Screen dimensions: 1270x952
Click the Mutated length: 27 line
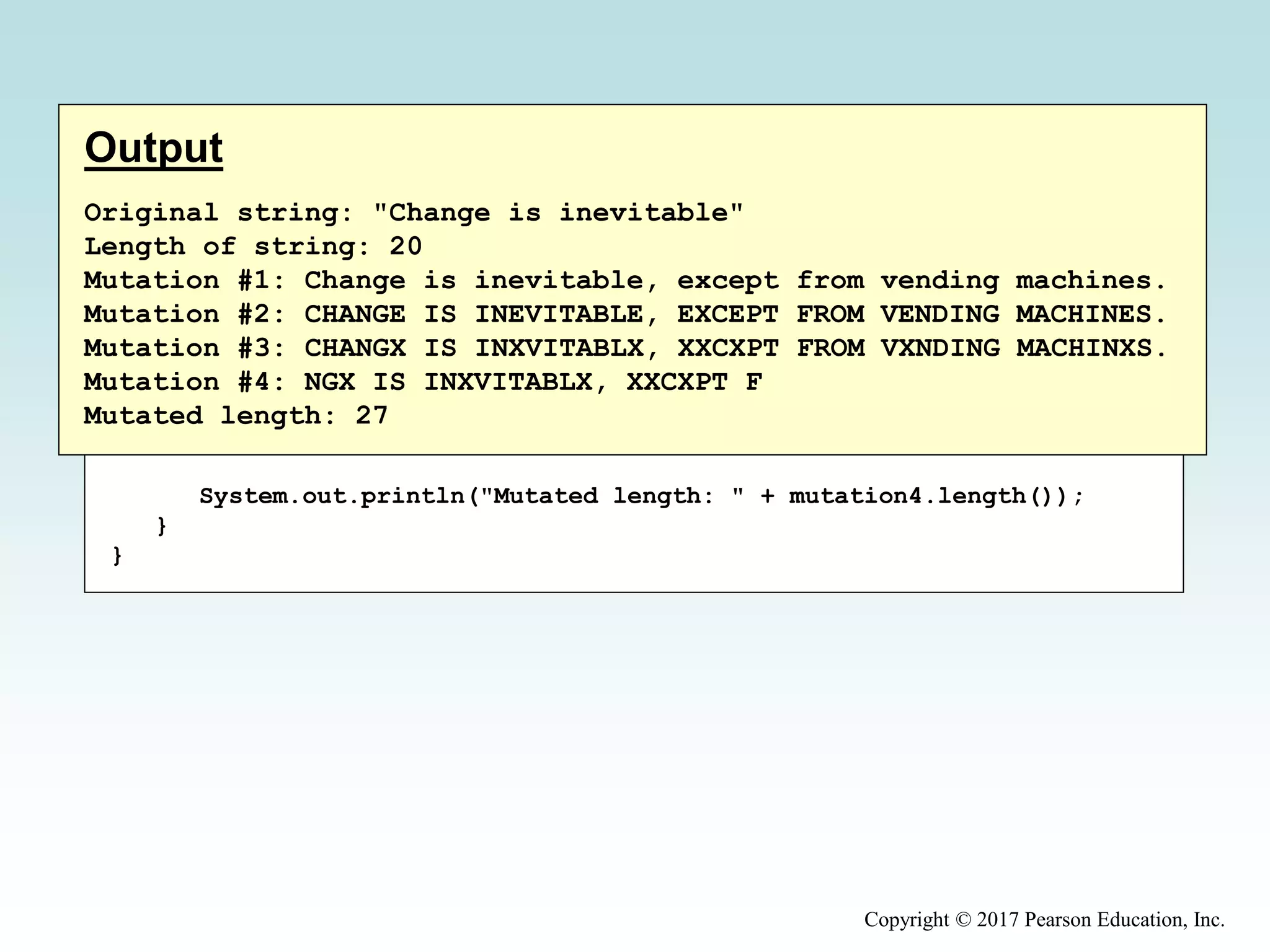[236, 415]
